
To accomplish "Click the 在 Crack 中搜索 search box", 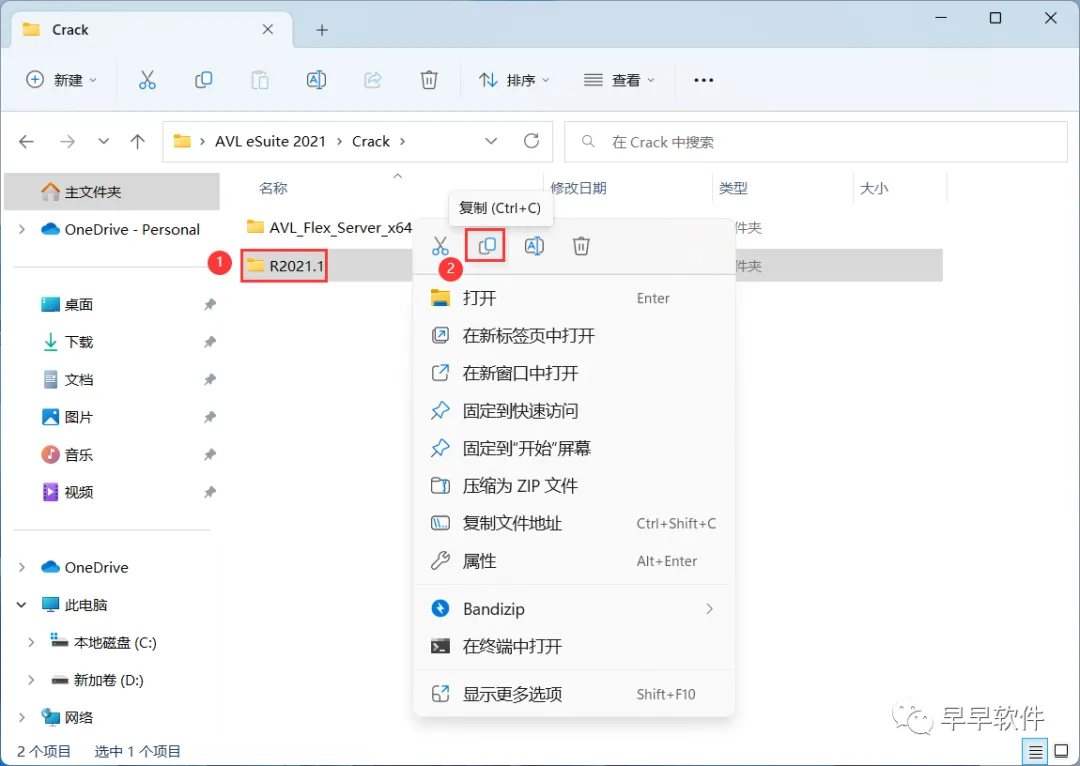I will tap(816, 142).
